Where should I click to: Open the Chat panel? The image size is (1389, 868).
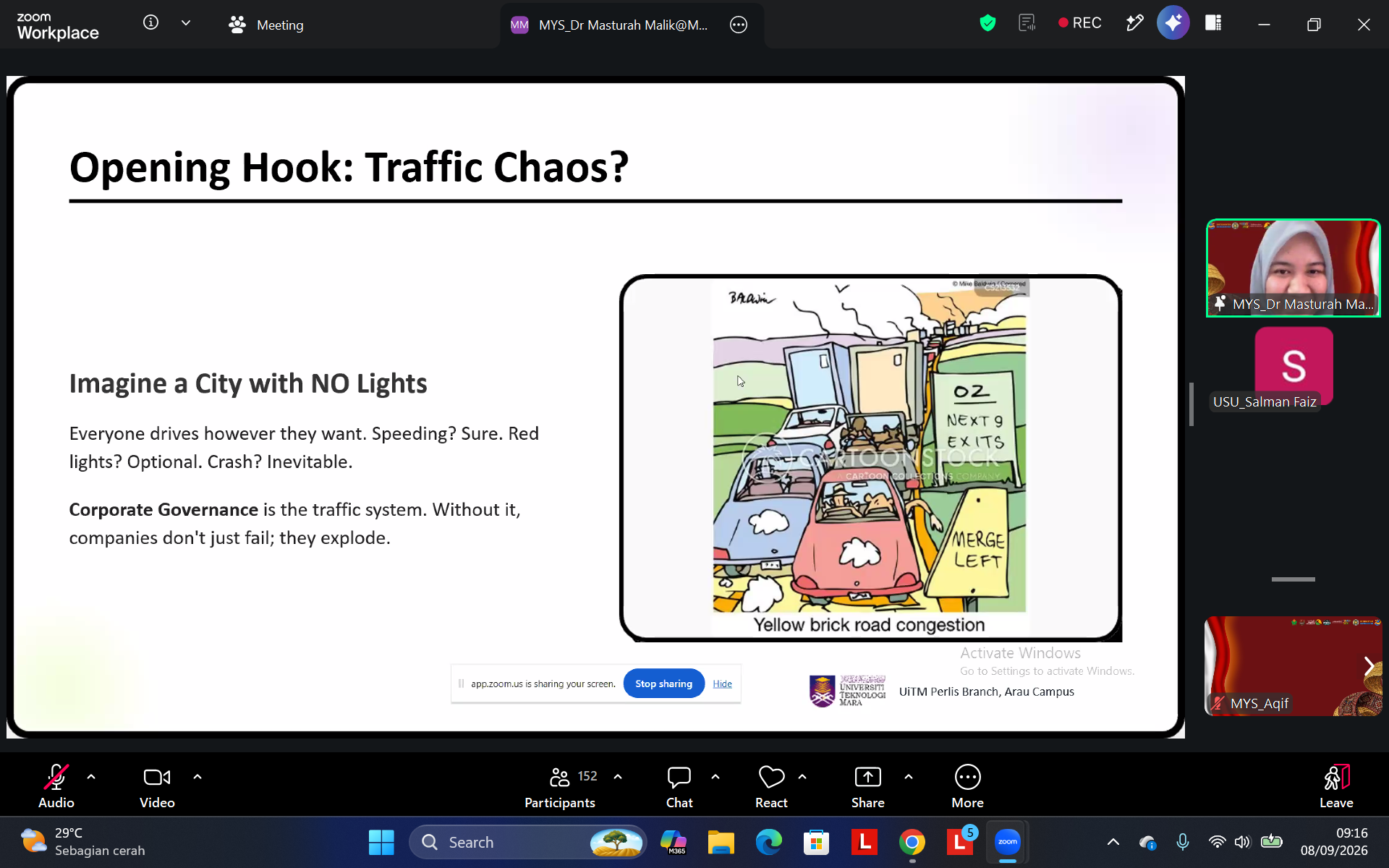click(x=679, y=787)
